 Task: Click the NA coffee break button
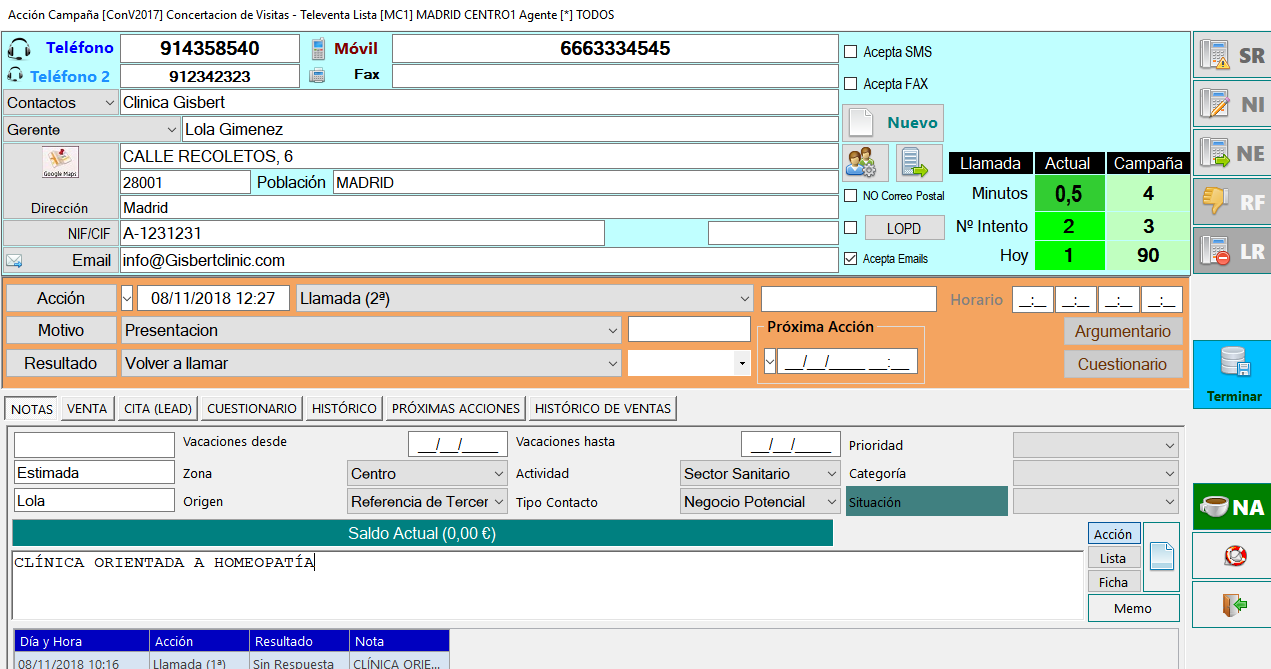tap(1232, 507)
